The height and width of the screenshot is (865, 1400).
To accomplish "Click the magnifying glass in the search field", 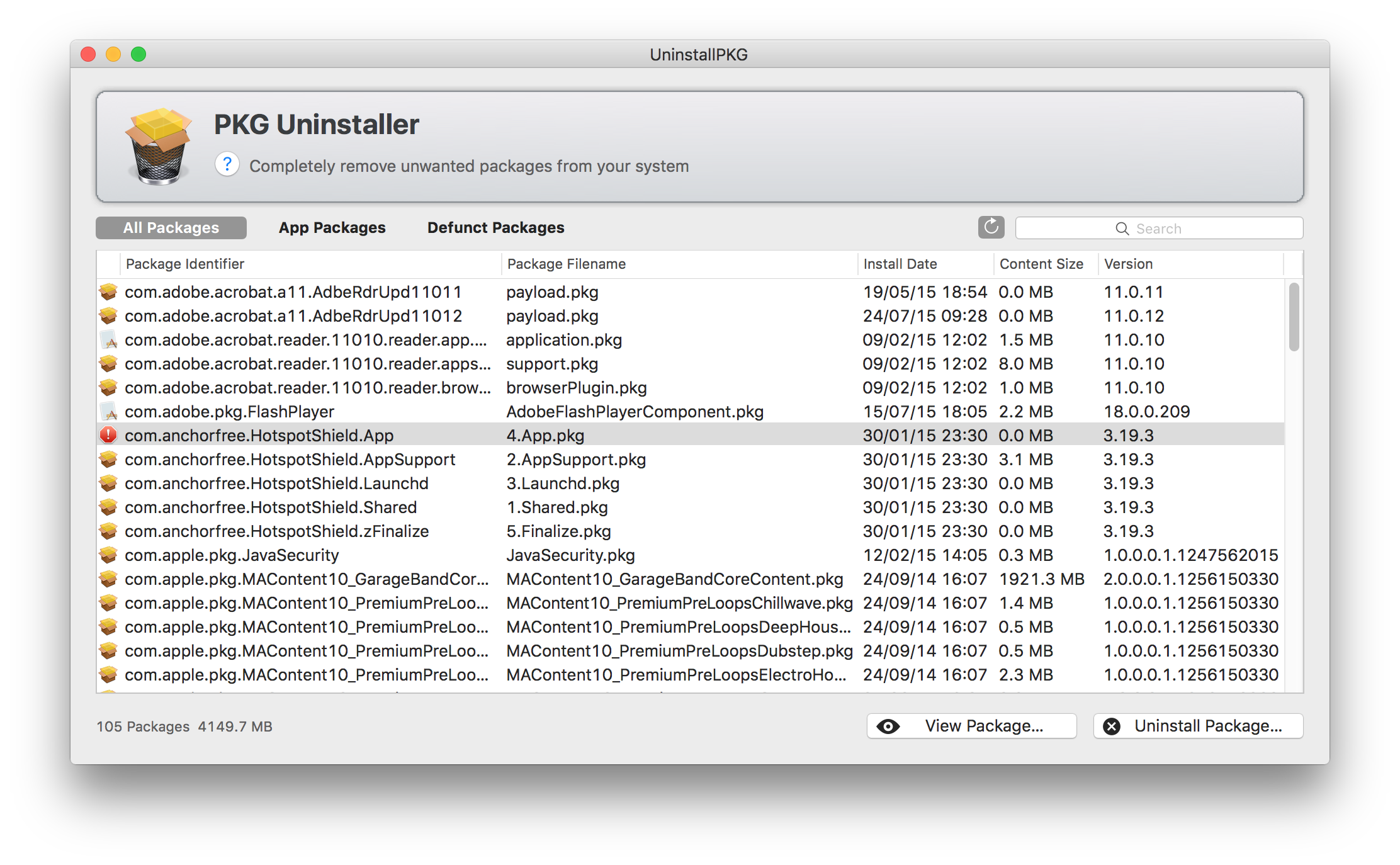I will coord(1123,228).
